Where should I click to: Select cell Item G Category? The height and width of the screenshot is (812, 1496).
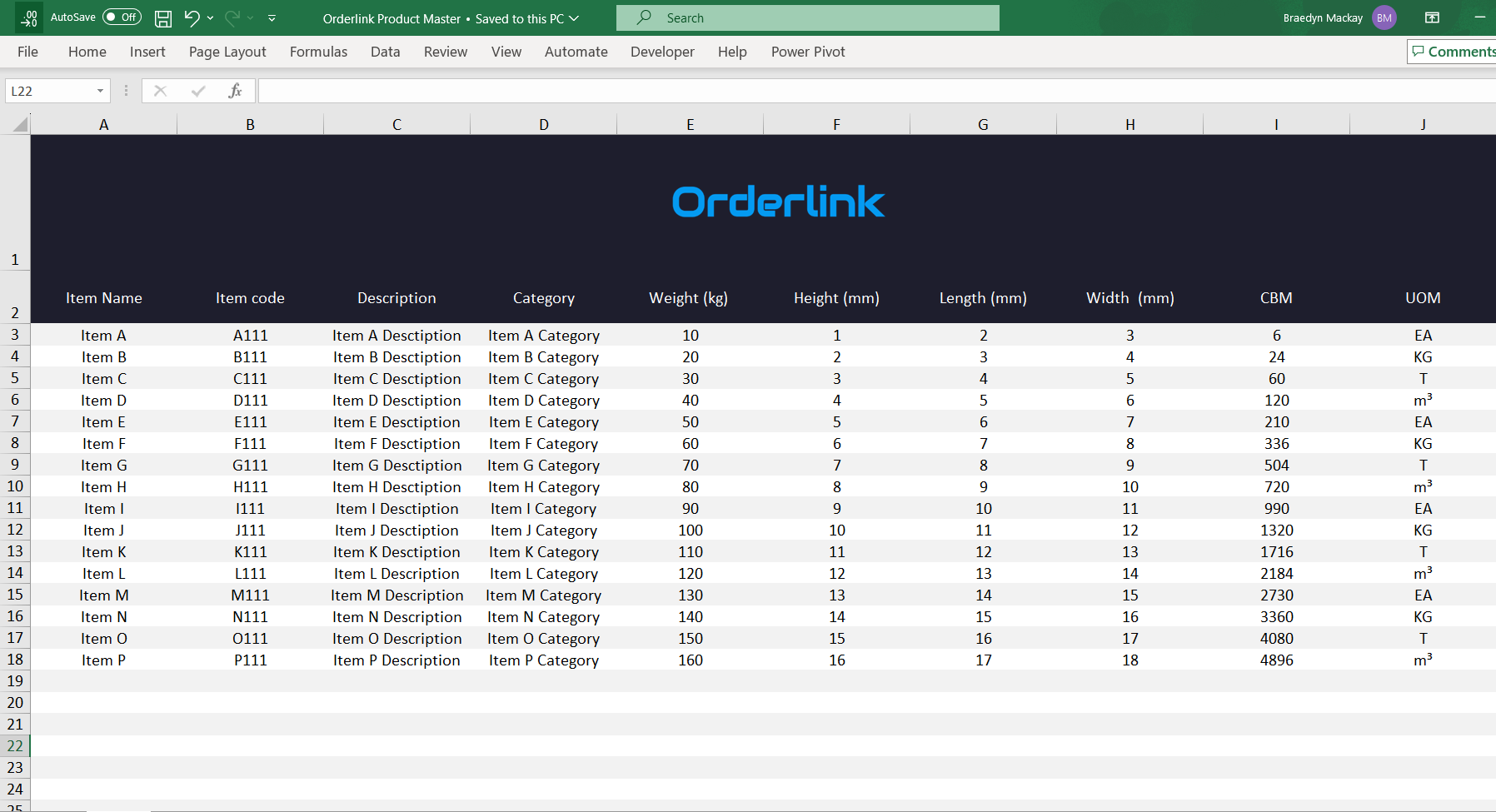pyautogui.click(x=544, y=466)
